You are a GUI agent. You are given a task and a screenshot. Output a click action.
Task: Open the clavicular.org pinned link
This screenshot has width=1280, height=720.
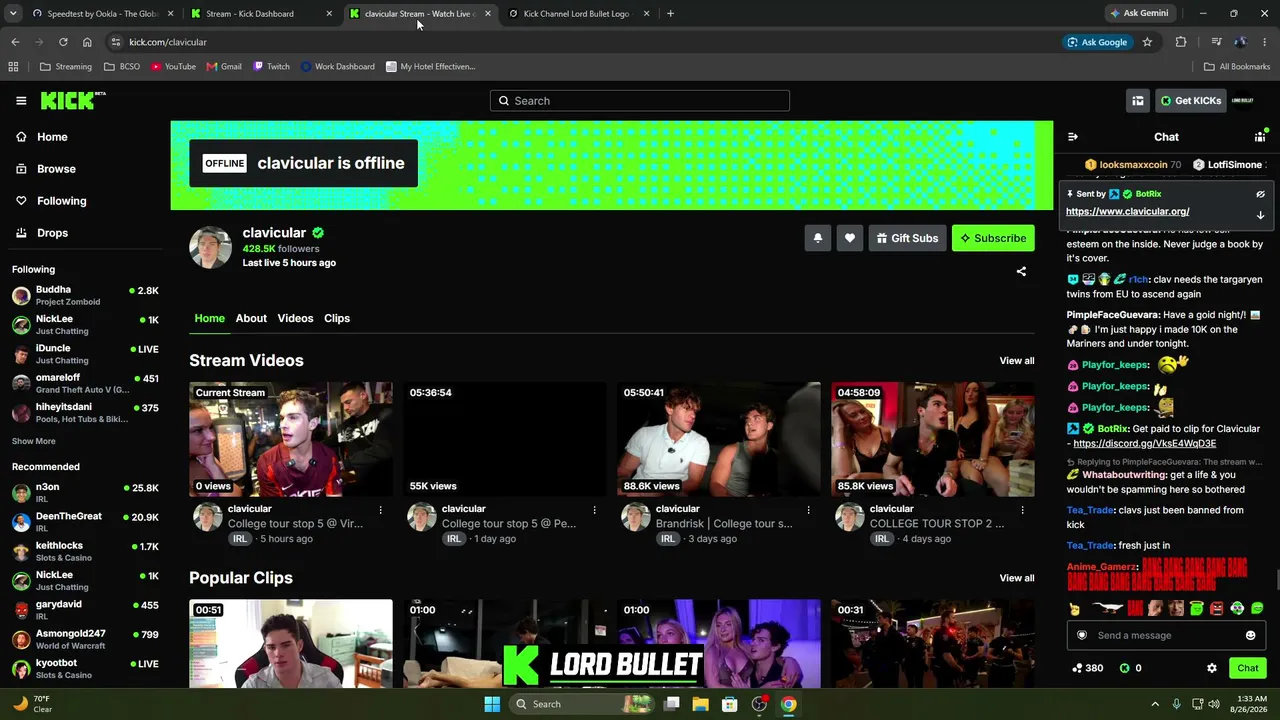point(1127,212)
